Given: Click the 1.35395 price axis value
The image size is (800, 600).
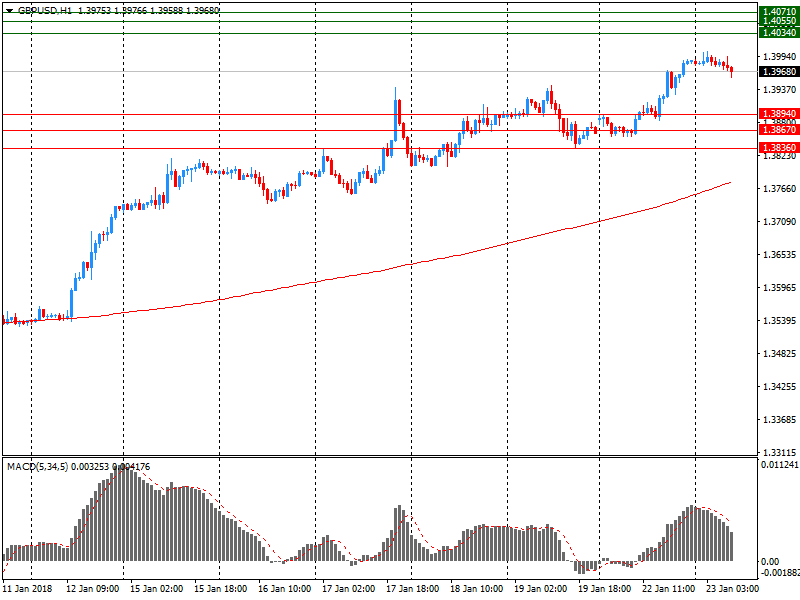Looking at the screenshot, I should click(779, 320).
